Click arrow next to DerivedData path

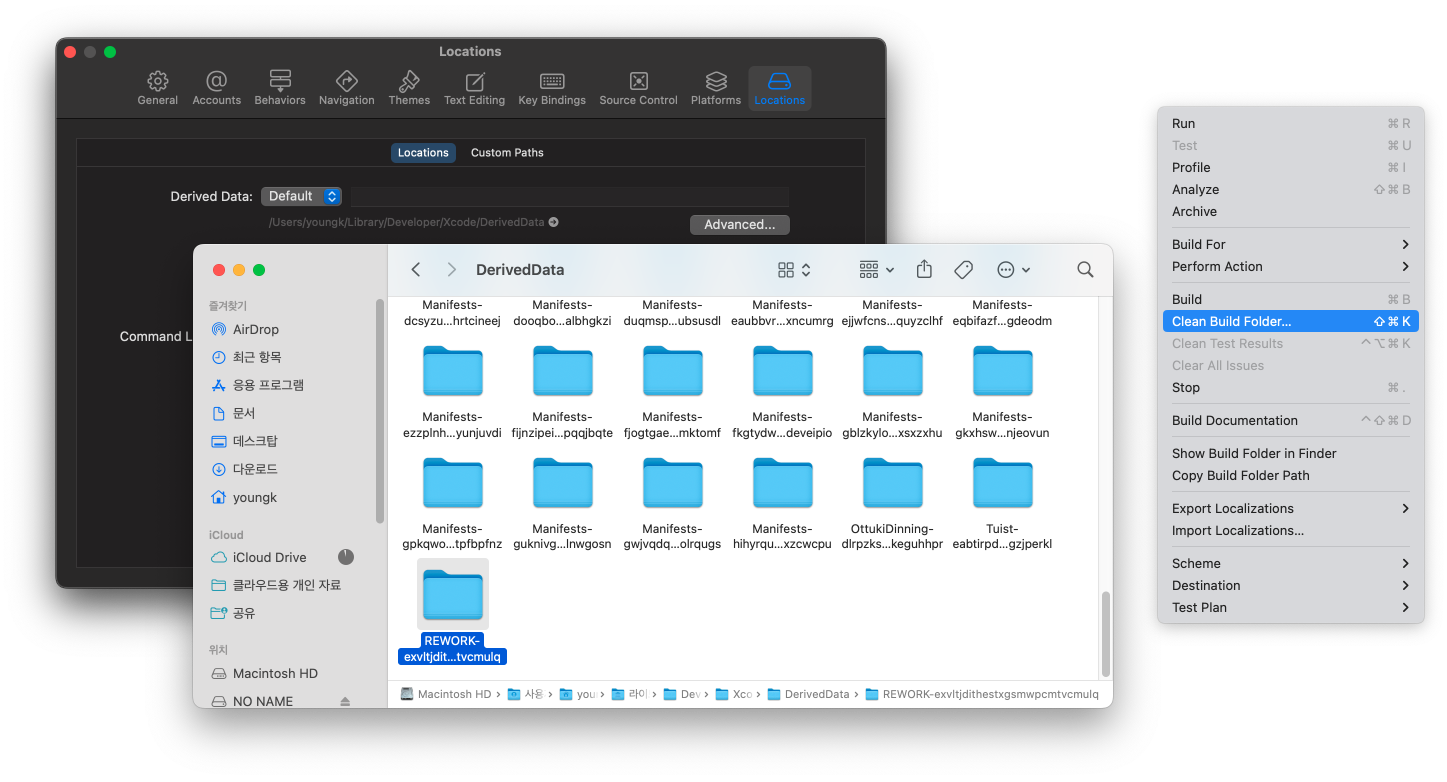554,222
